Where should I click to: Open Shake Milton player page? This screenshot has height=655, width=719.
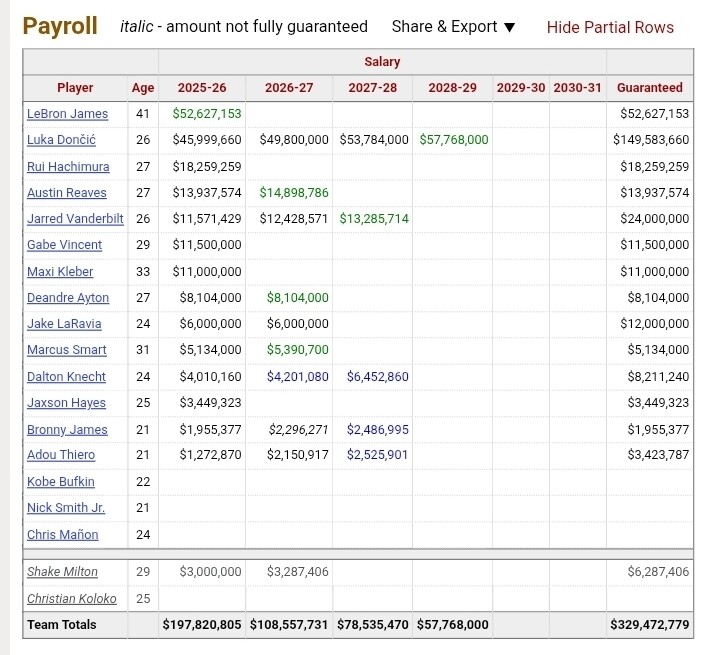(62, 572)
